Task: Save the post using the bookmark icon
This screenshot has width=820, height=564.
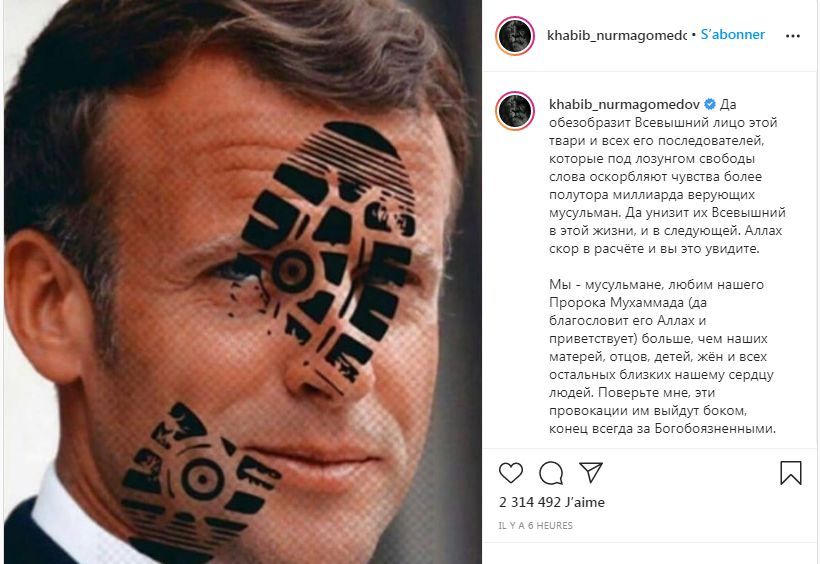Action: click(790, 472)
